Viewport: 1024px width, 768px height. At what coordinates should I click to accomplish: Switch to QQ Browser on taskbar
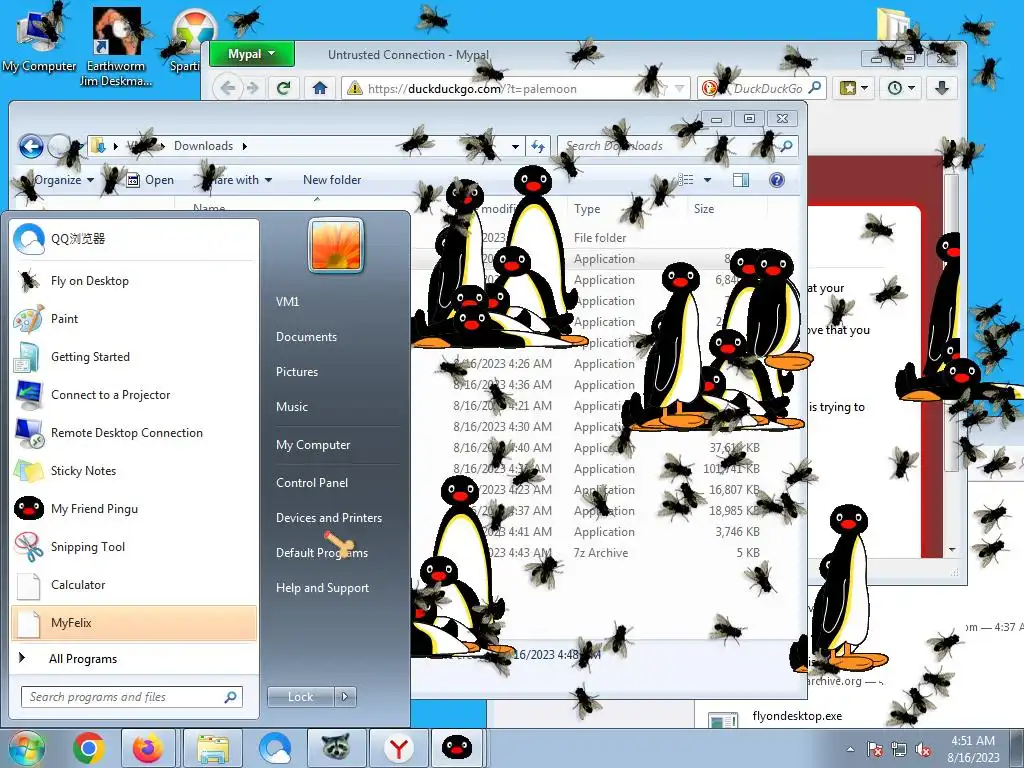(275, 748)
